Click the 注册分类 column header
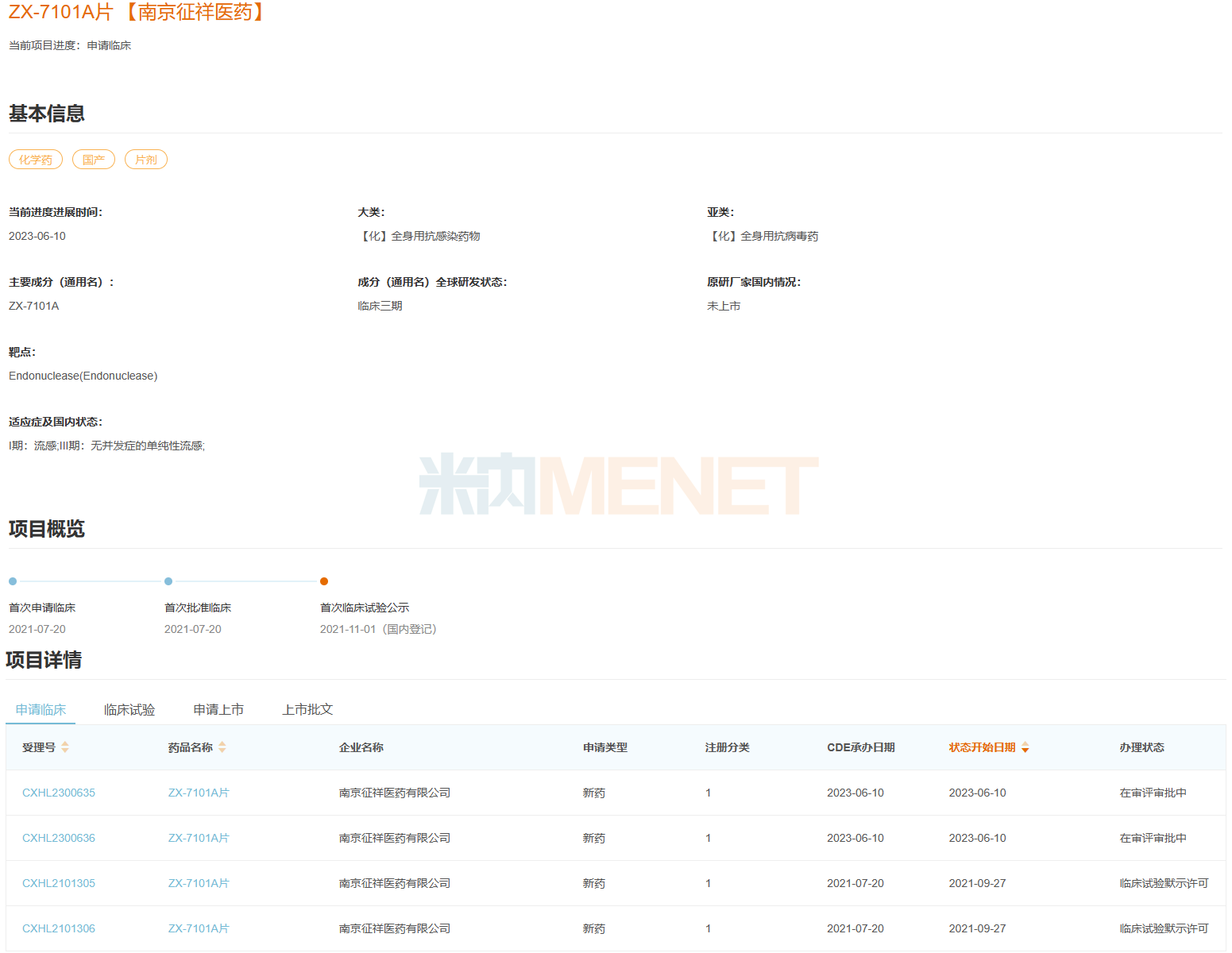Image resolution: width=1232 pixels, height=953 pixels. coord(728,747)
